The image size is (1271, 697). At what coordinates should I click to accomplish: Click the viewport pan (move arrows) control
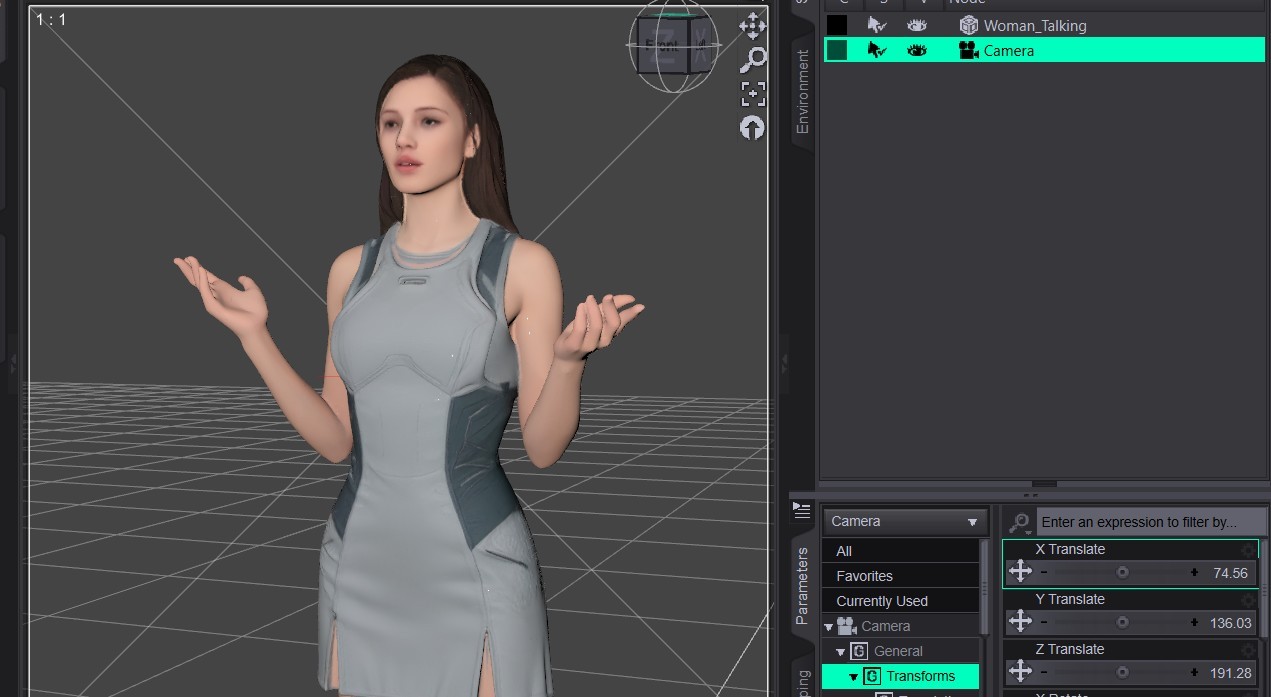[x=752, y=25]
